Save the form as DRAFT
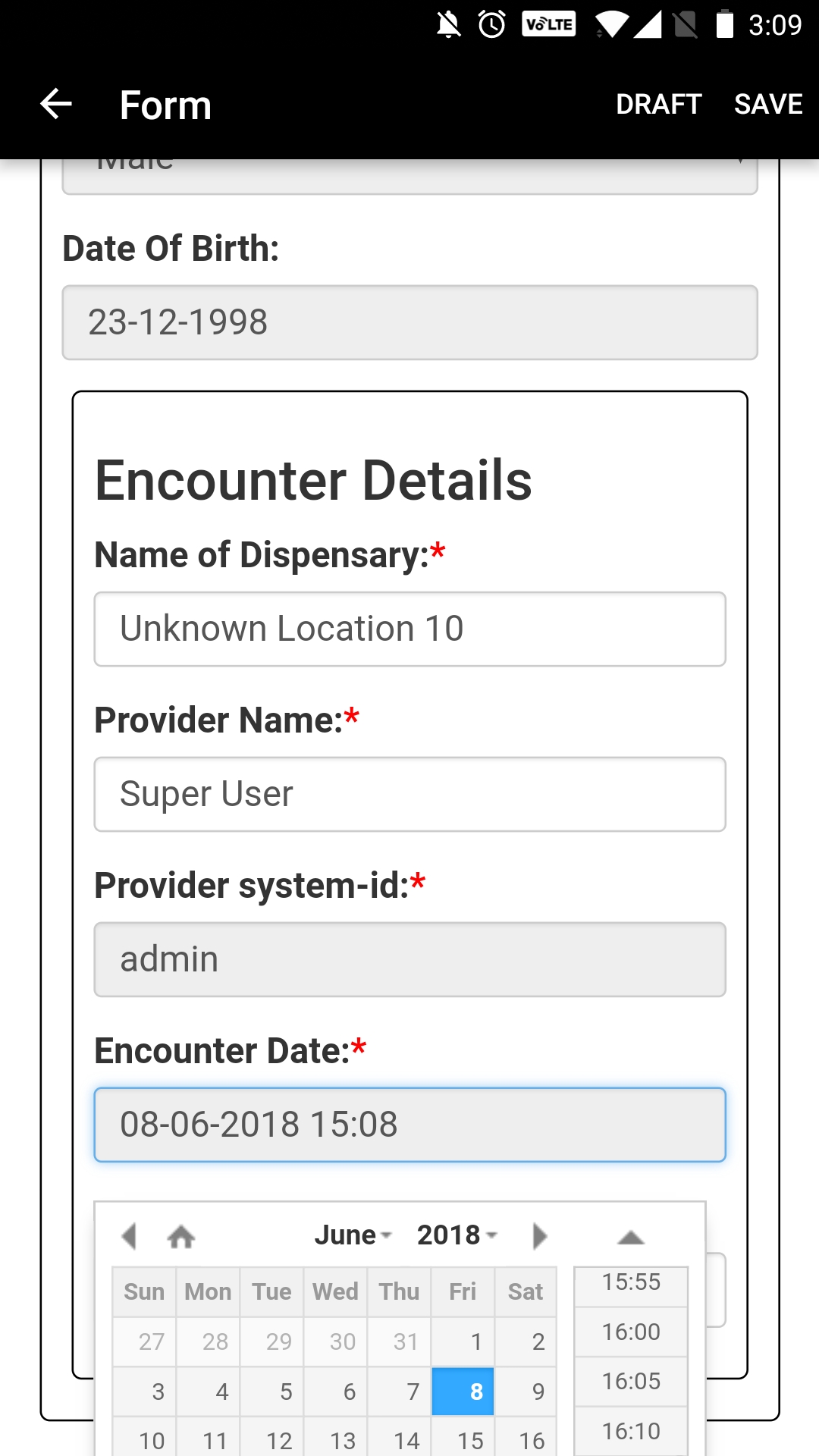Viewport: 819px width, 1456px height. tap(658, 104)
